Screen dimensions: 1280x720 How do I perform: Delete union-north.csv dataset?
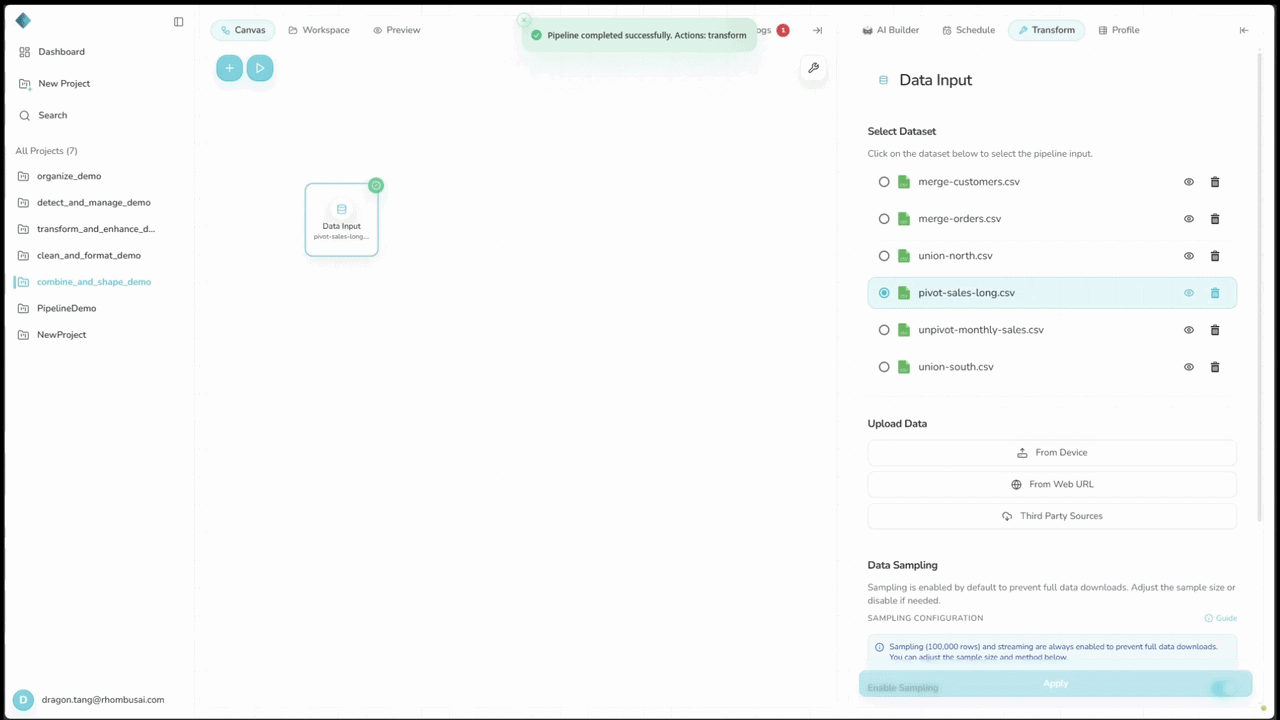pyautogui.click(x=1215, y=256)
